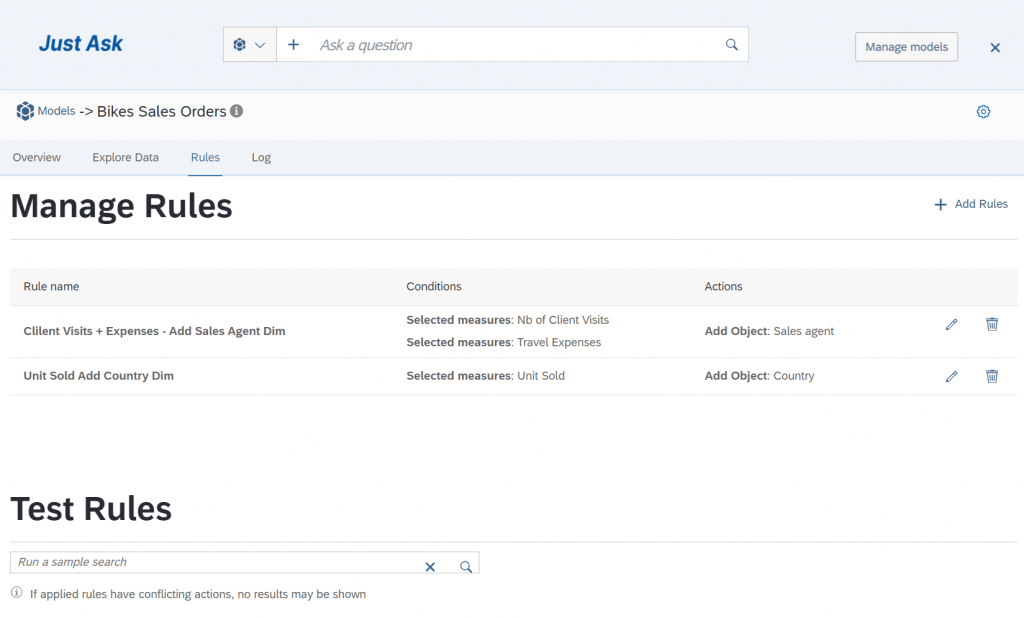
Task: Open Manage models
Action: (x=906, y=47)
